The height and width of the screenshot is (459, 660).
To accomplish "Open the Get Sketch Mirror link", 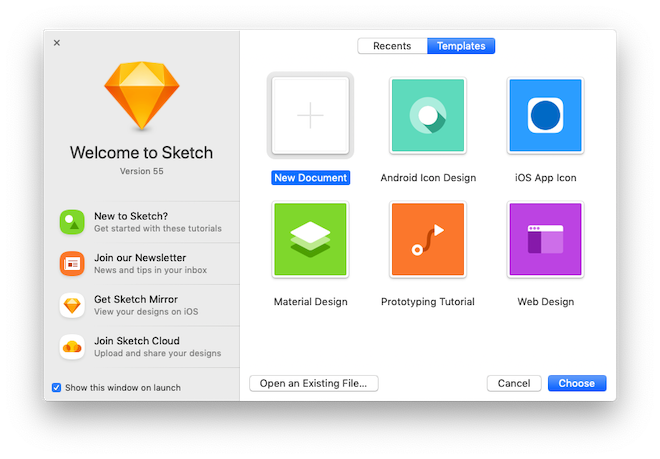I will coord(136,300).
